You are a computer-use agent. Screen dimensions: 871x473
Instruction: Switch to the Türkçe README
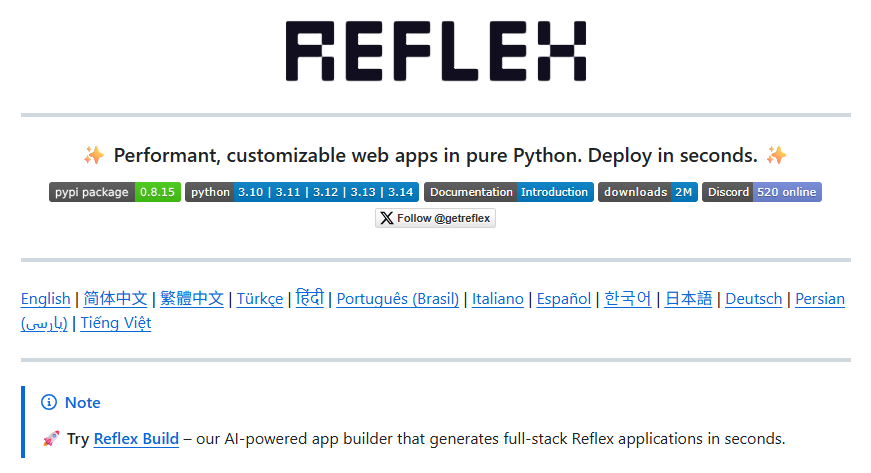(260, 299)
